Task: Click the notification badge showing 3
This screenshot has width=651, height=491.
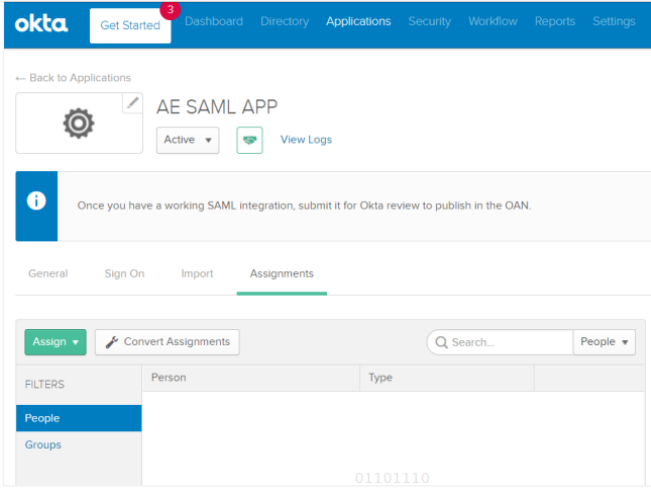Action: [170, 10]
